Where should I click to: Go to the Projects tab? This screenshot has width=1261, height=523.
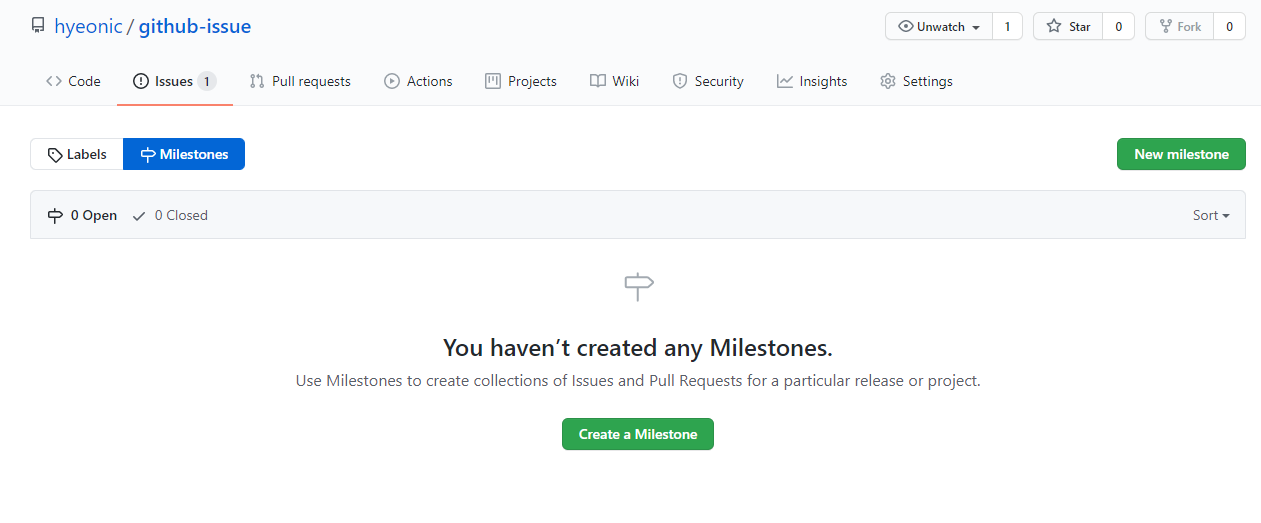coord(520,81)
